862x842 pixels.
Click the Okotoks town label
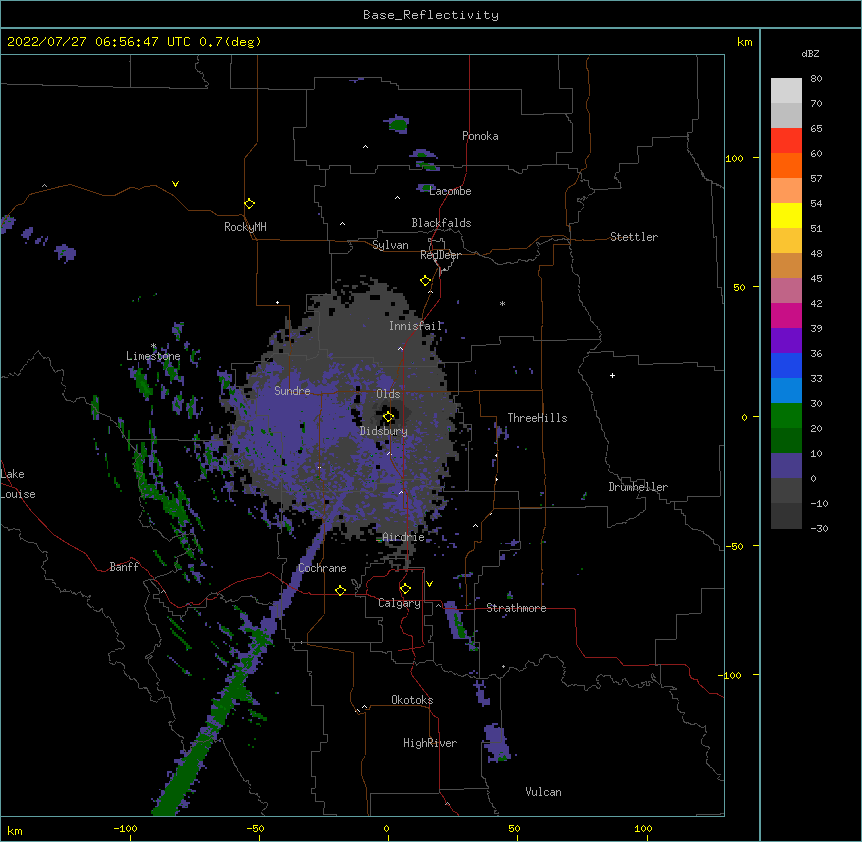pyautogui.click(x=412, y=700)
